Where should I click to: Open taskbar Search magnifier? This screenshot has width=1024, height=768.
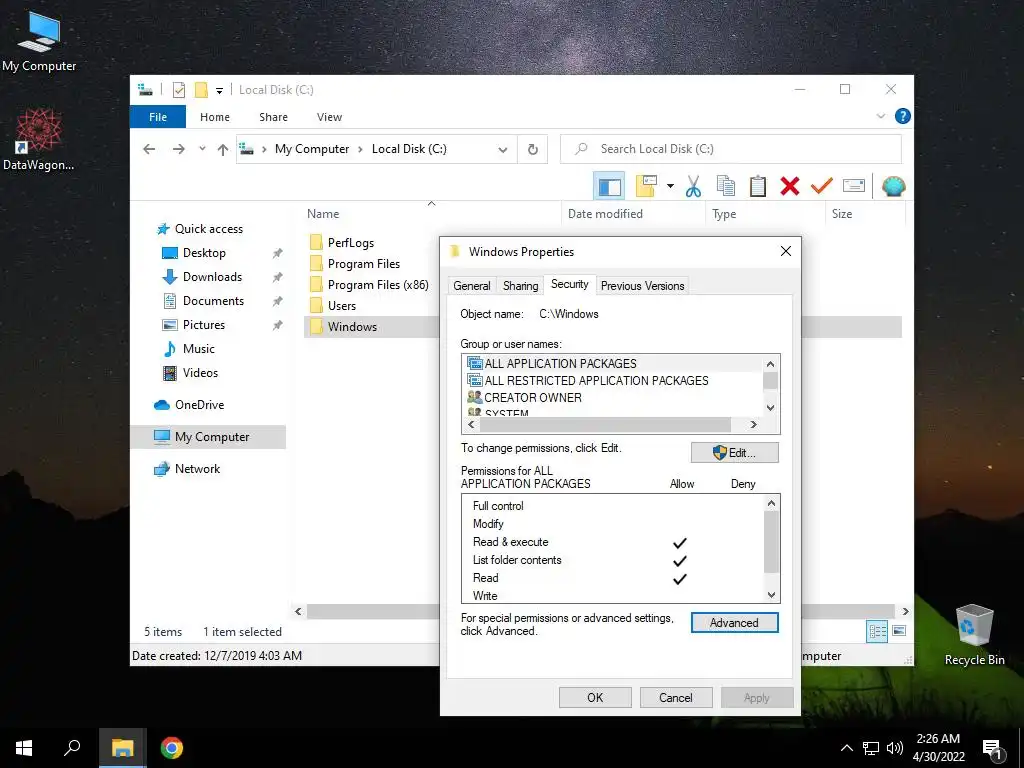72,748
